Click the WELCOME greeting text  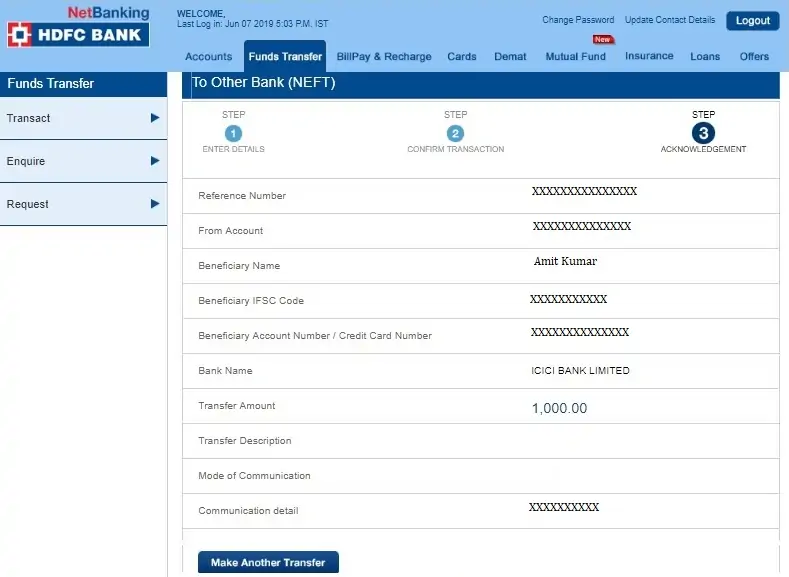[x=201, y=14]
